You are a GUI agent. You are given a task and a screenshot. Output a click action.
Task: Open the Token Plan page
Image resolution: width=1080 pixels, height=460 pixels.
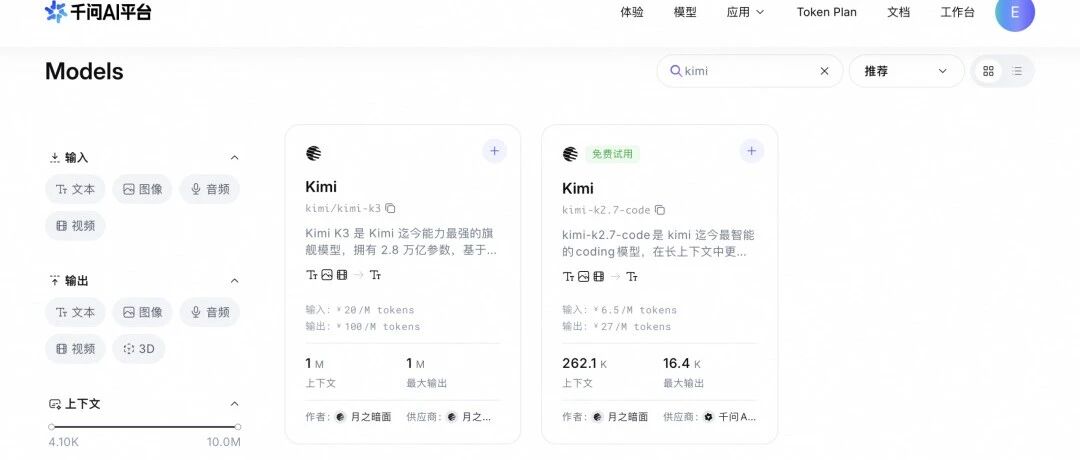tap(827, 12)
